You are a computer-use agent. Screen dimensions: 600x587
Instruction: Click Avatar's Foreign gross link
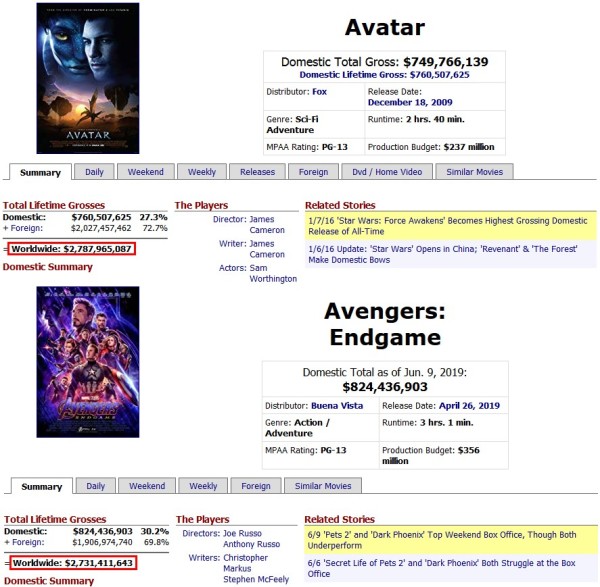click(27, 228)
